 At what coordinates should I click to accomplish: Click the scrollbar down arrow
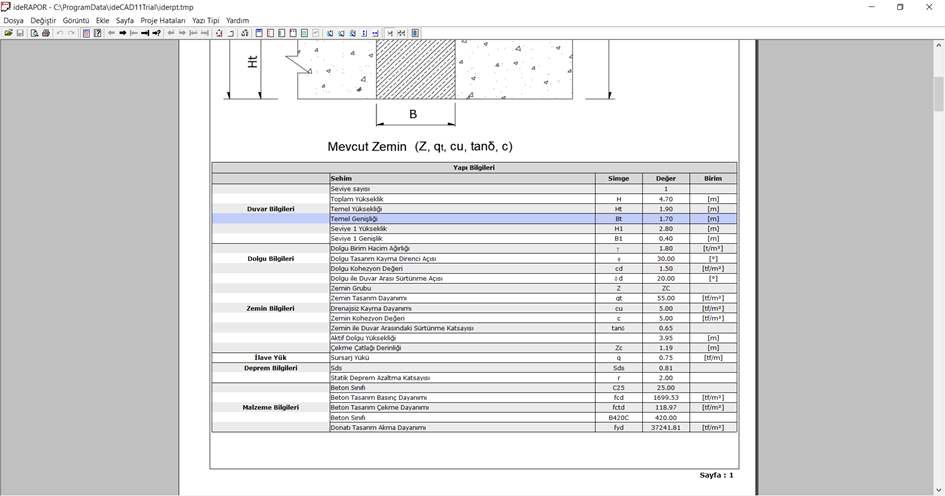939,491
